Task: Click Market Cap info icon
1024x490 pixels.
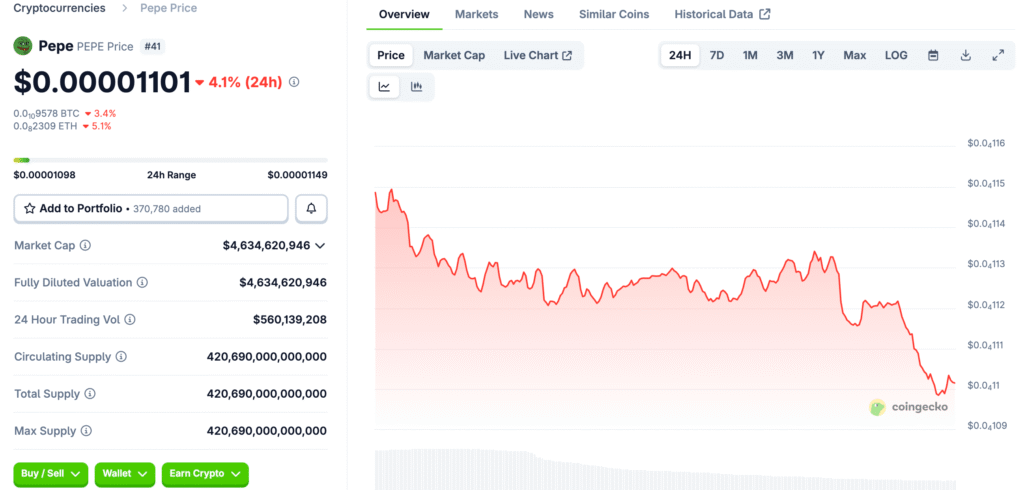Action: pos(85,246)
